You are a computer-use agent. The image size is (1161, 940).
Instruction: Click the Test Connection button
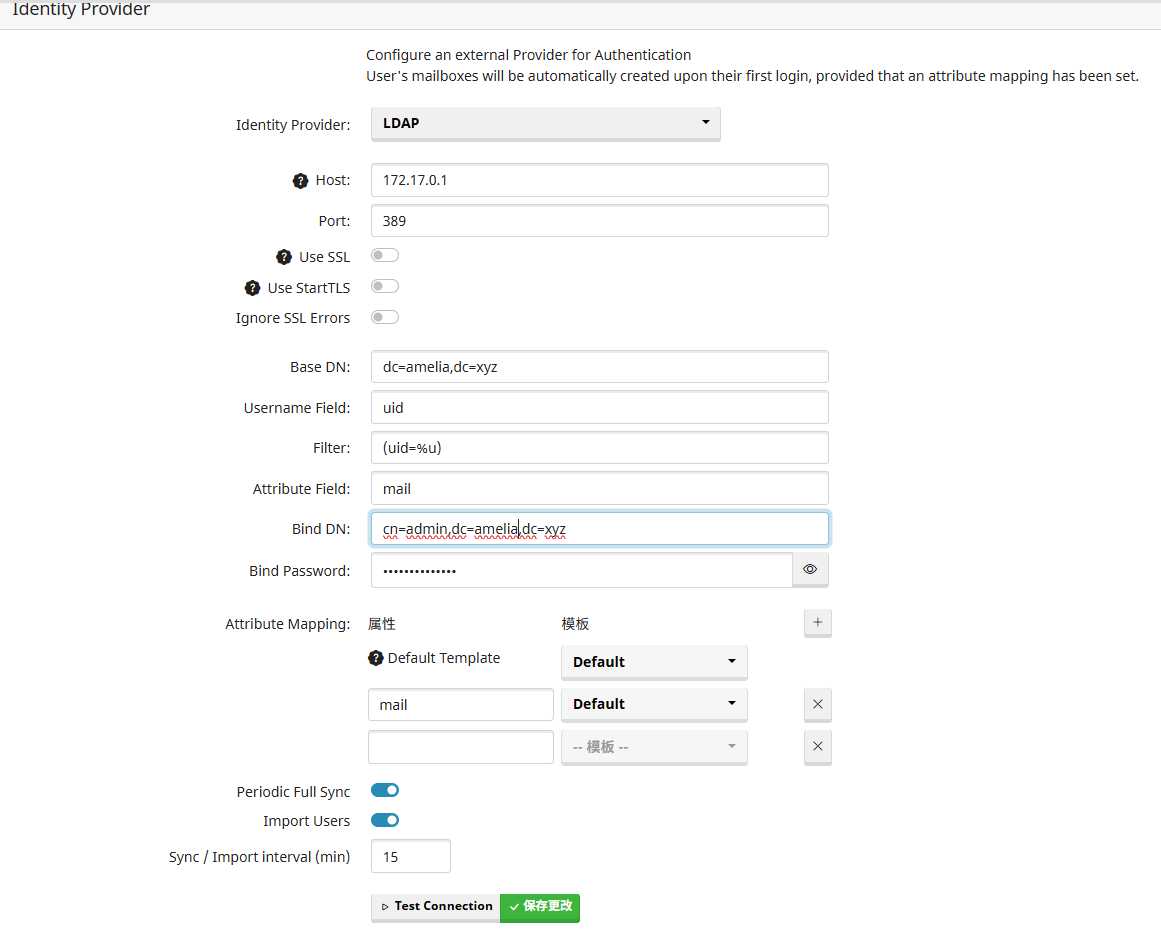(x=435, y=906)
